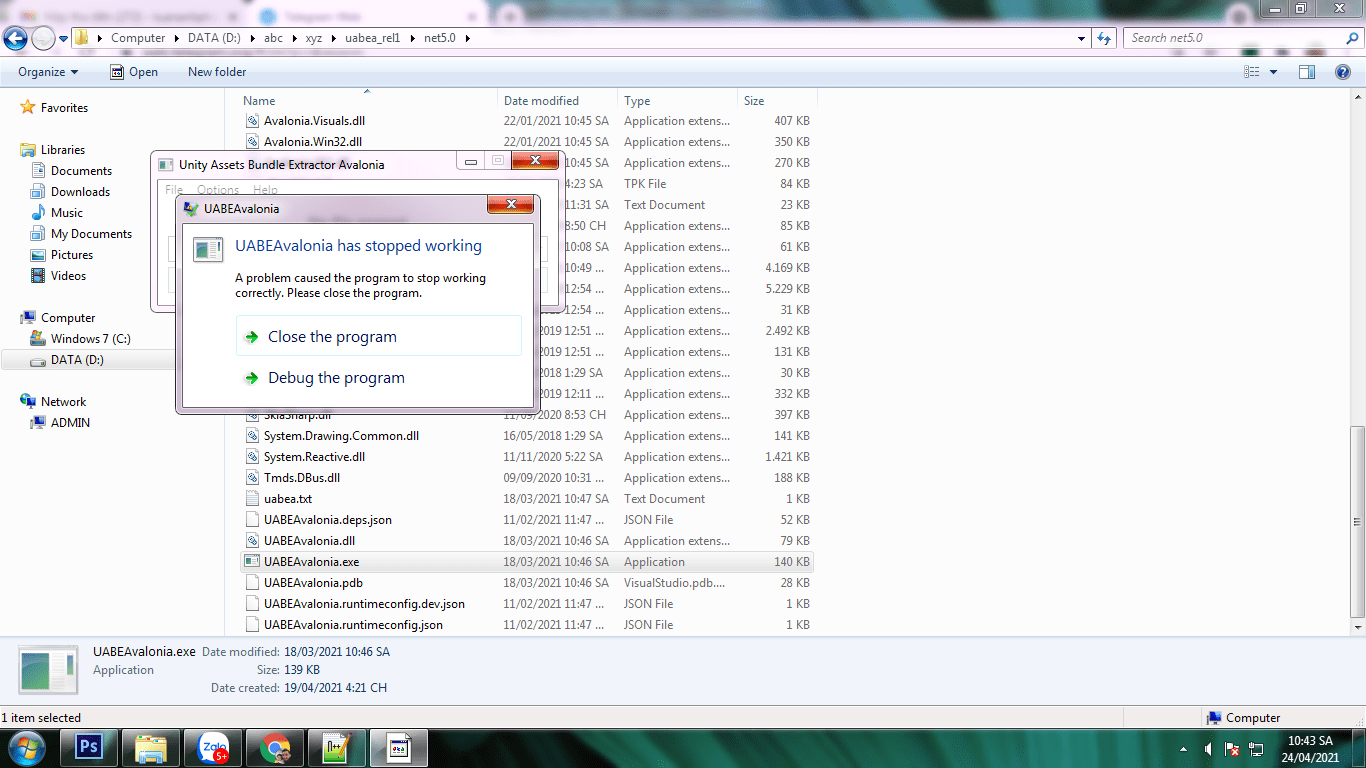Click the Change your view icon
The width and height of the screenshot is (1366, 768).
point(1252,72)
